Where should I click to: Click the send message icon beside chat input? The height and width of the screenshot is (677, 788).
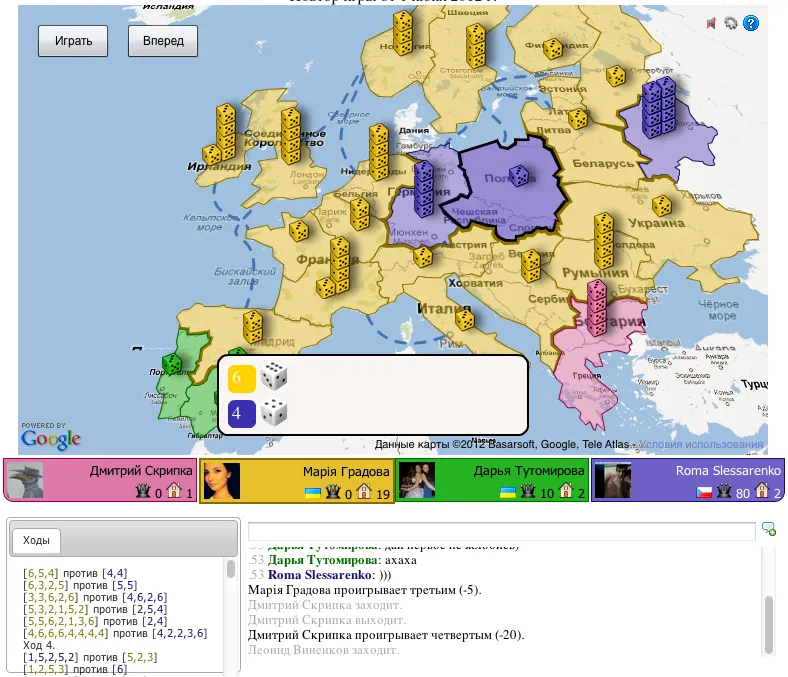pos(768,529)
